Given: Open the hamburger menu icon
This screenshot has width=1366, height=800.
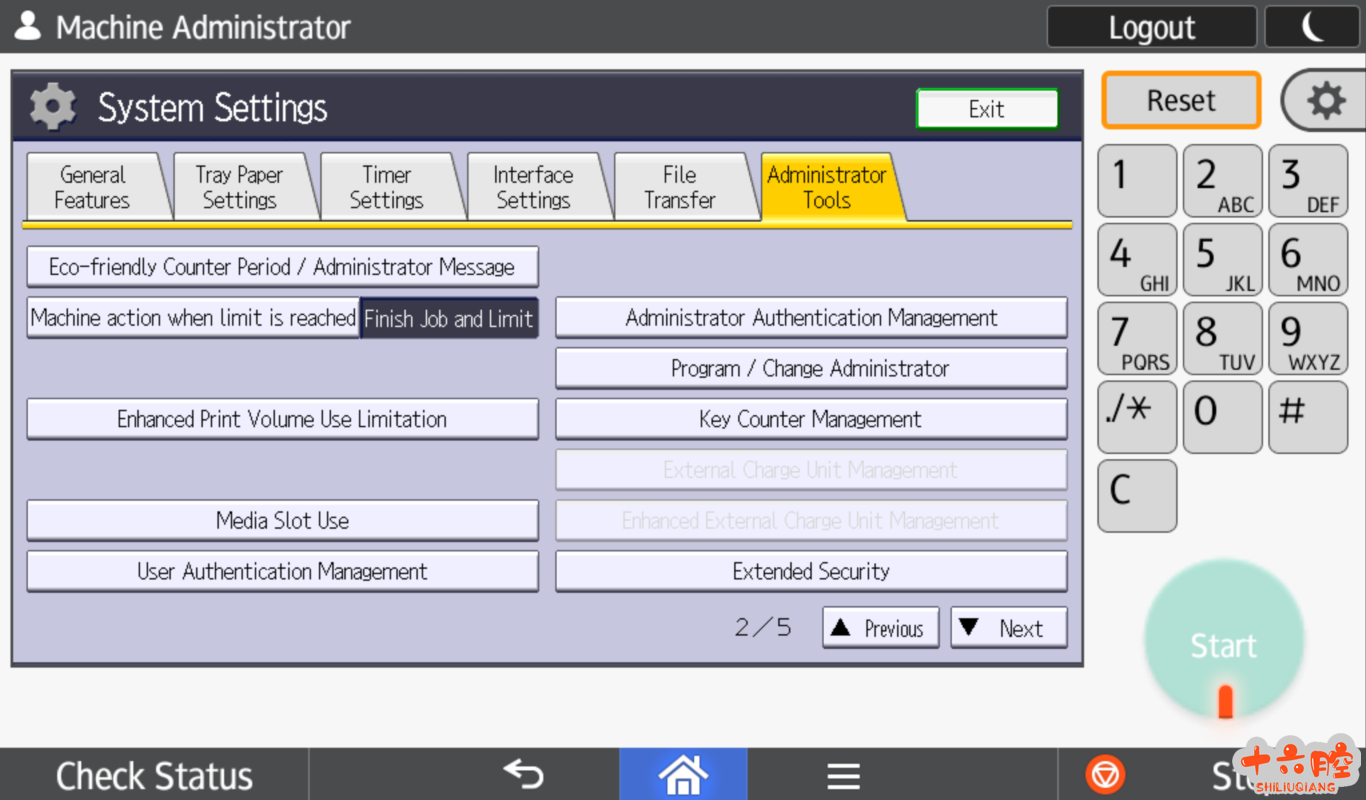Looking at the screenshot, I should [x=843, y=775].
